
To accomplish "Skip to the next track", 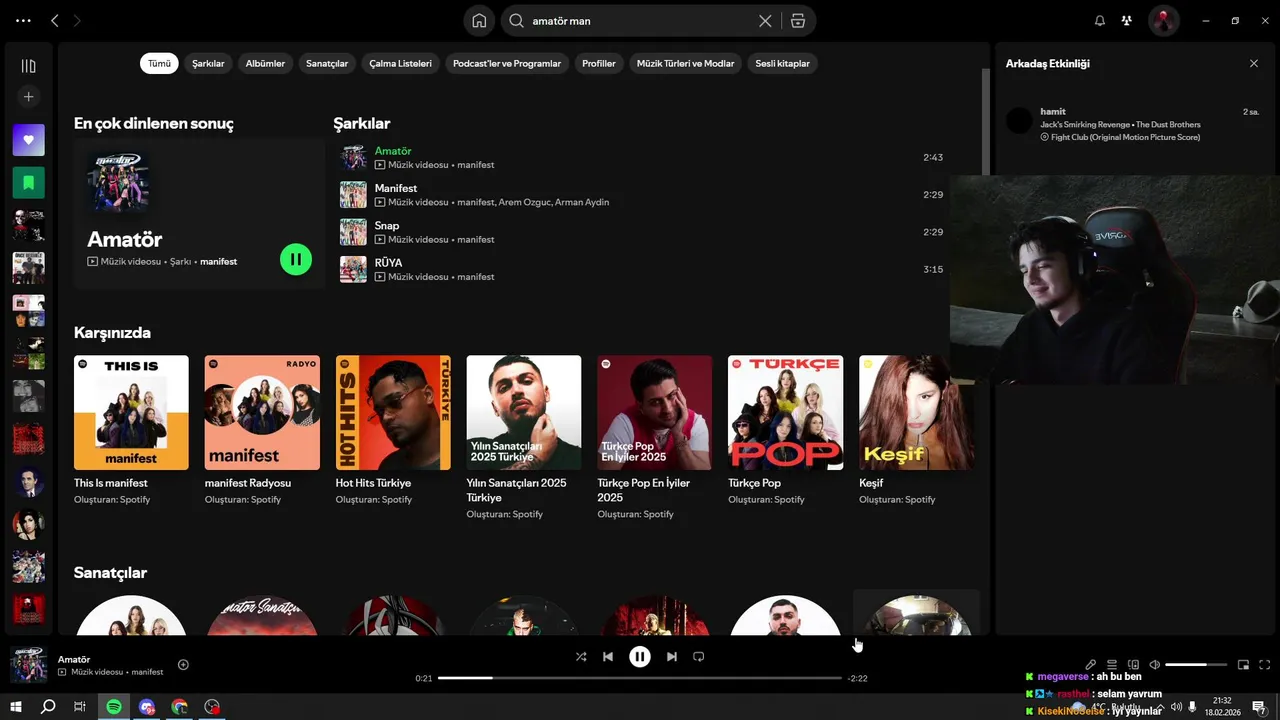I will pos(672,657).
